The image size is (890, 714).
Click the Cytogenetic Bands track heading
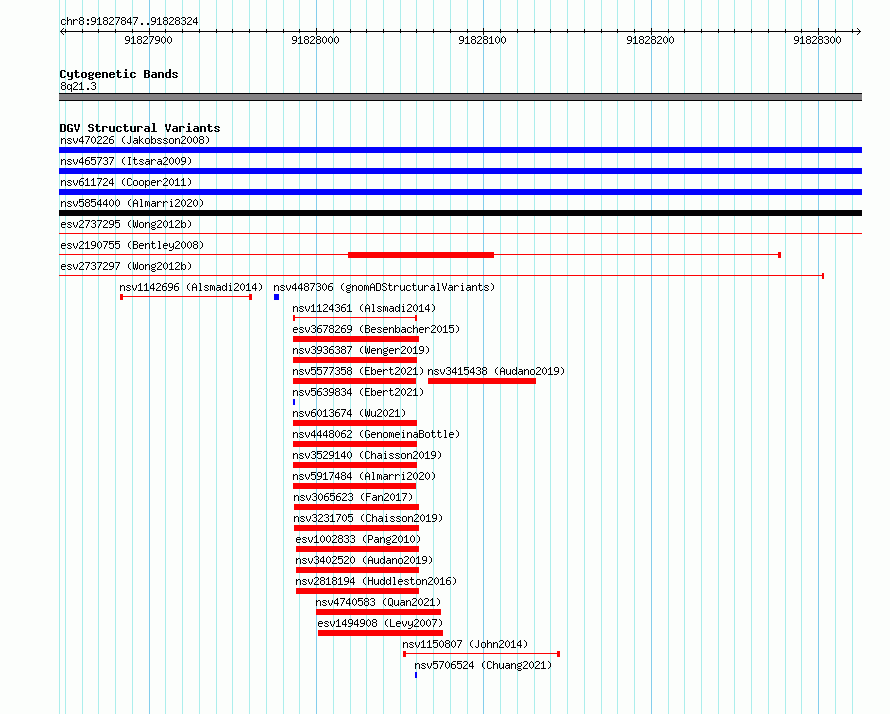coord(119,74)
